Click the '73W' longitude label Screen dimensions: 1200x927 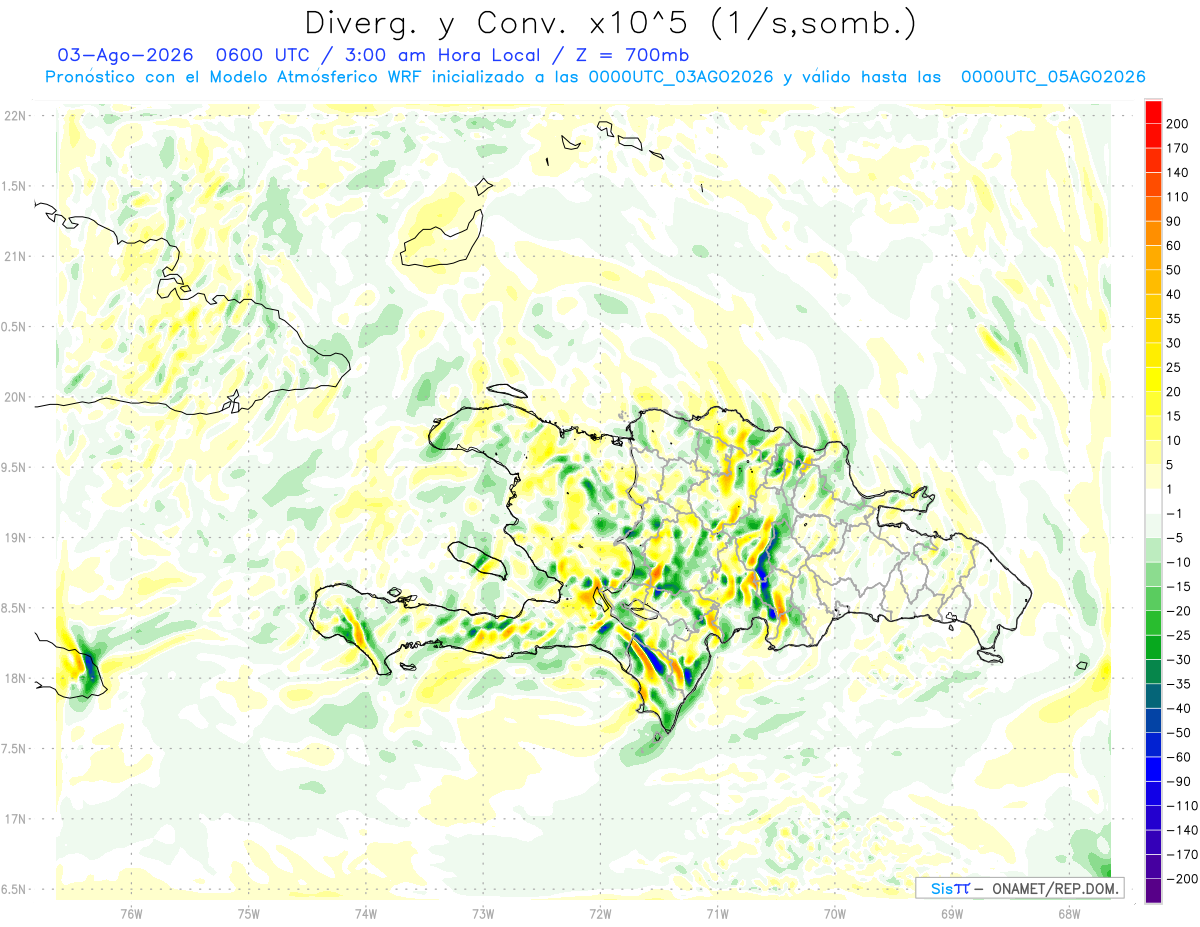coord(483,914)
